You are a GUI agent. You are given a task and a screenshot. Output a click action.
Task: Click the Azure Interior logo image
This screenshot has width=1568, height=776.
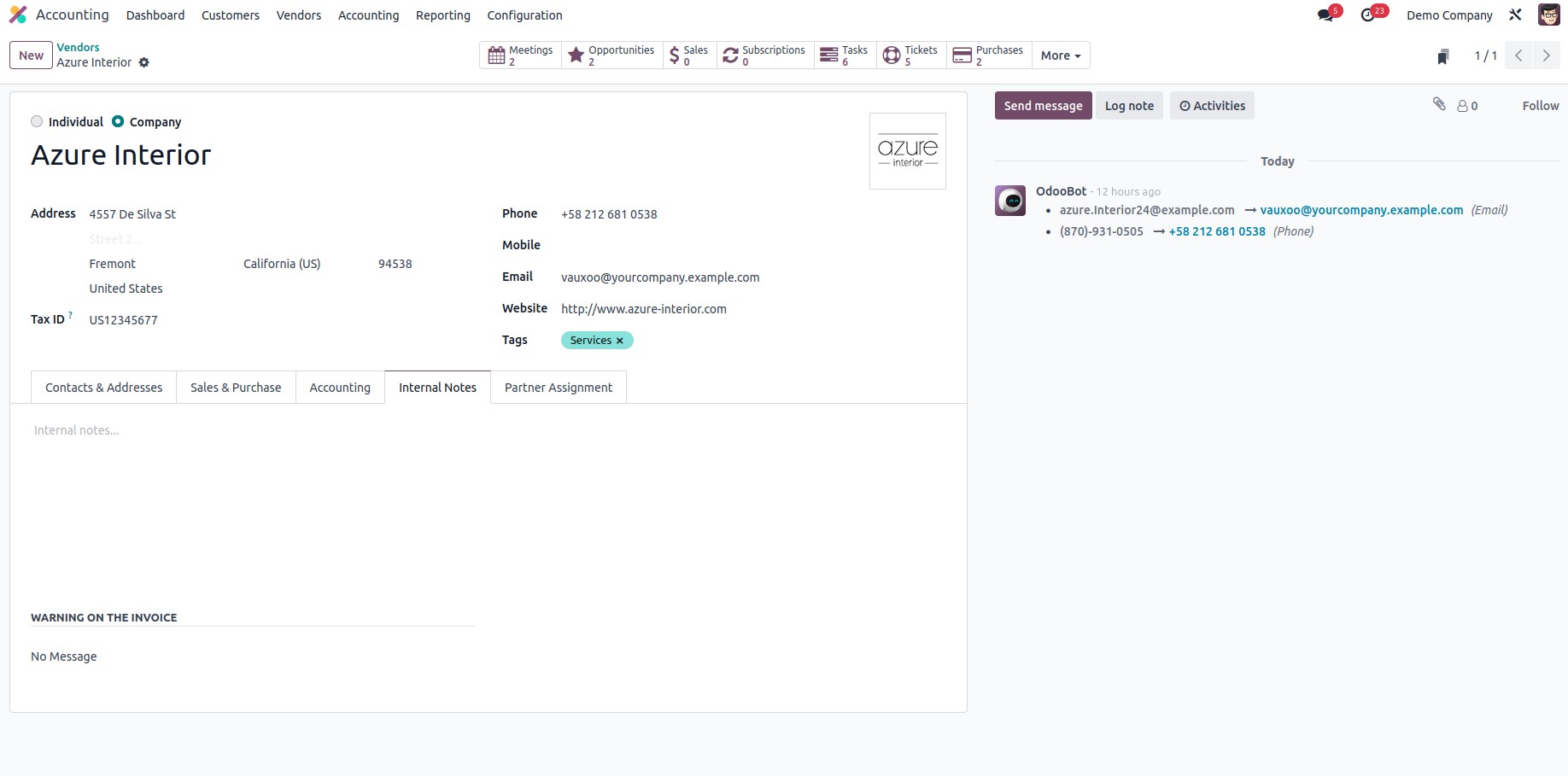point(908,151)
